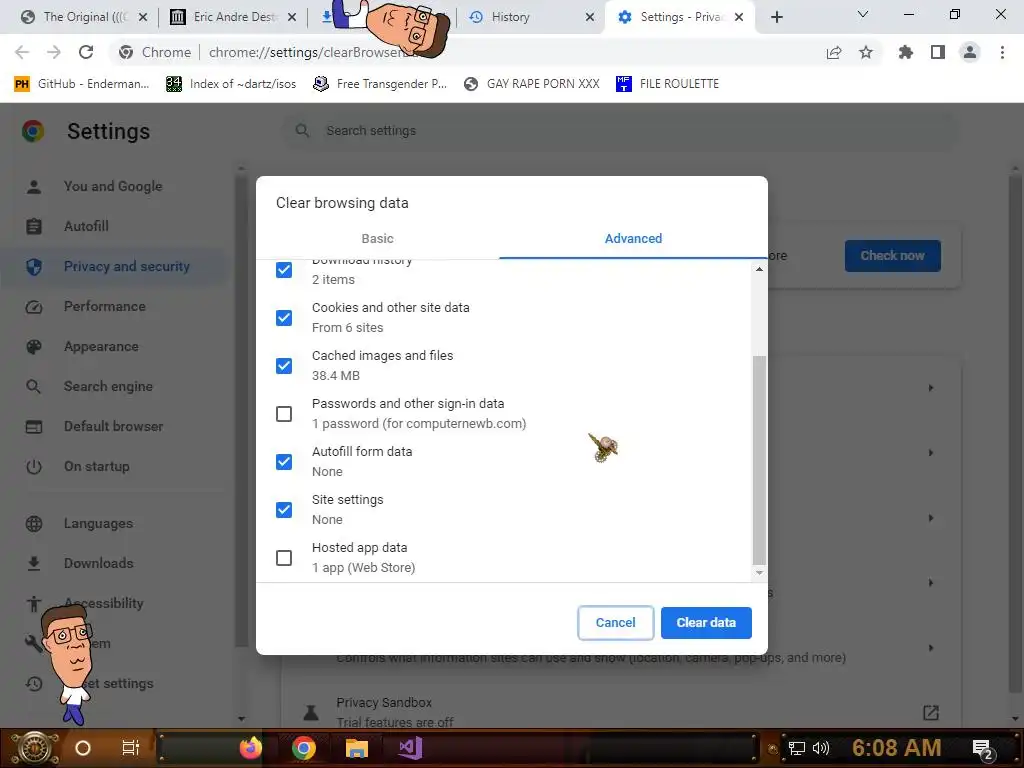Switch to the Basic tab
This screenshot has width=1024, height=768.
tap(377, 238)
